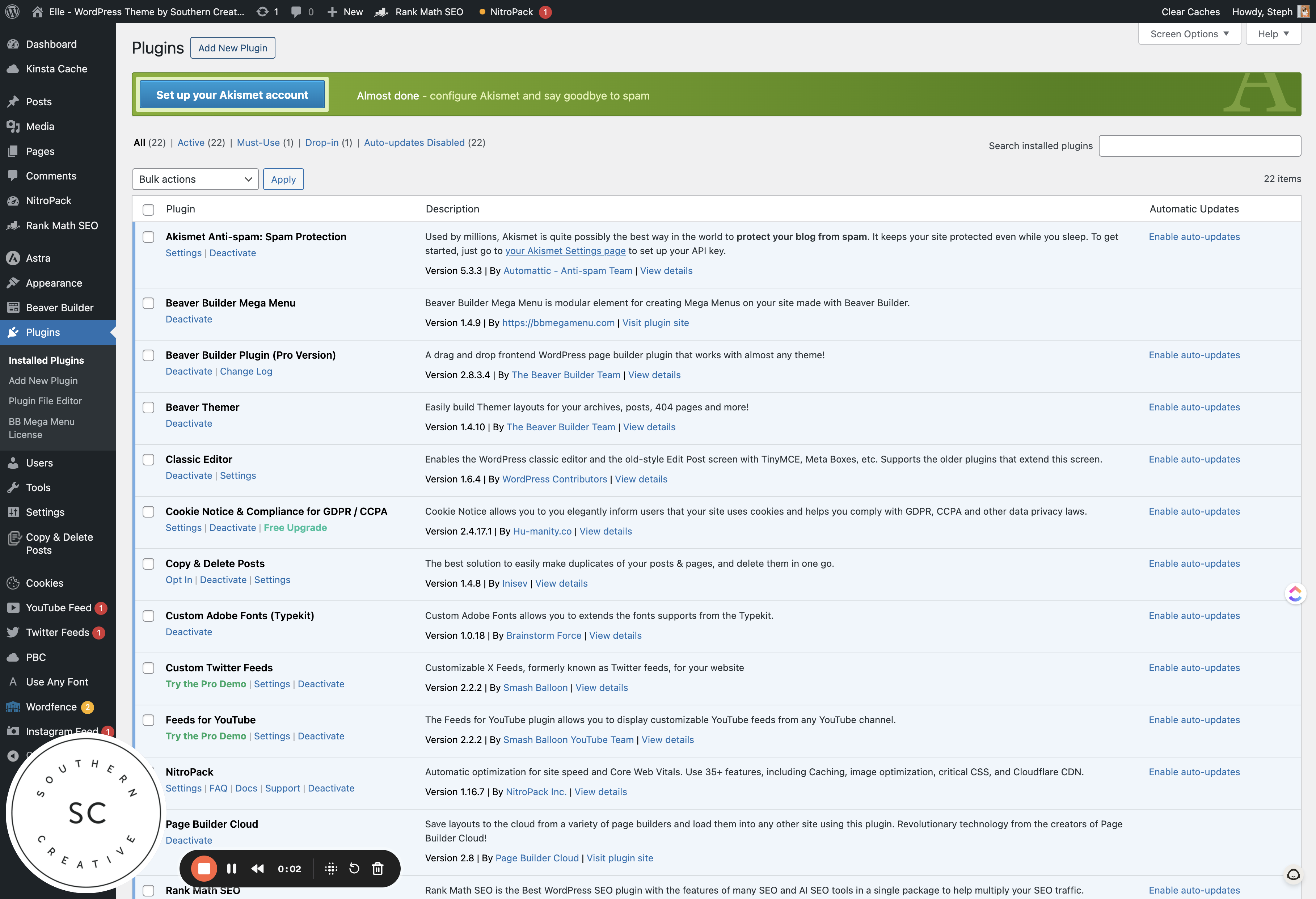Stop the screen recording
Screen dimensions: 1316x899
(204, 869)
